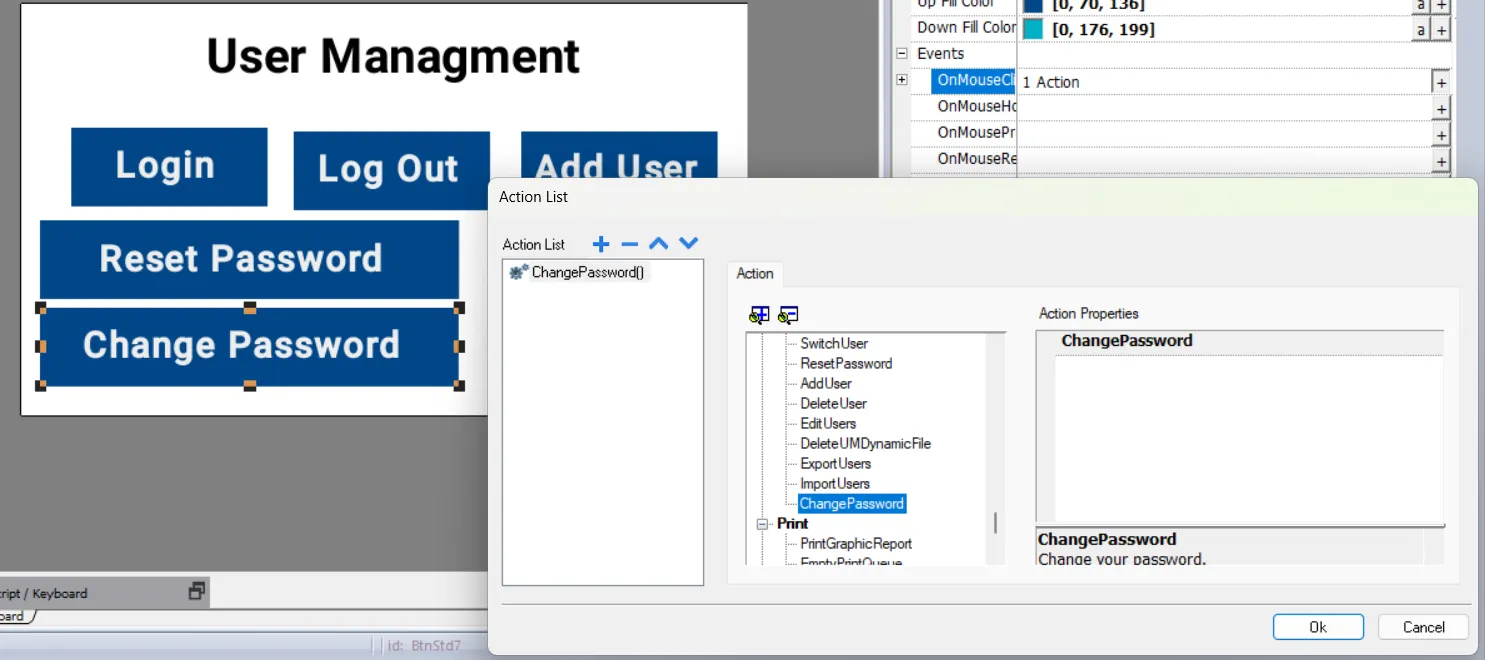Click the plus button in the Up Fill Color row

[x=1441, y=5]
